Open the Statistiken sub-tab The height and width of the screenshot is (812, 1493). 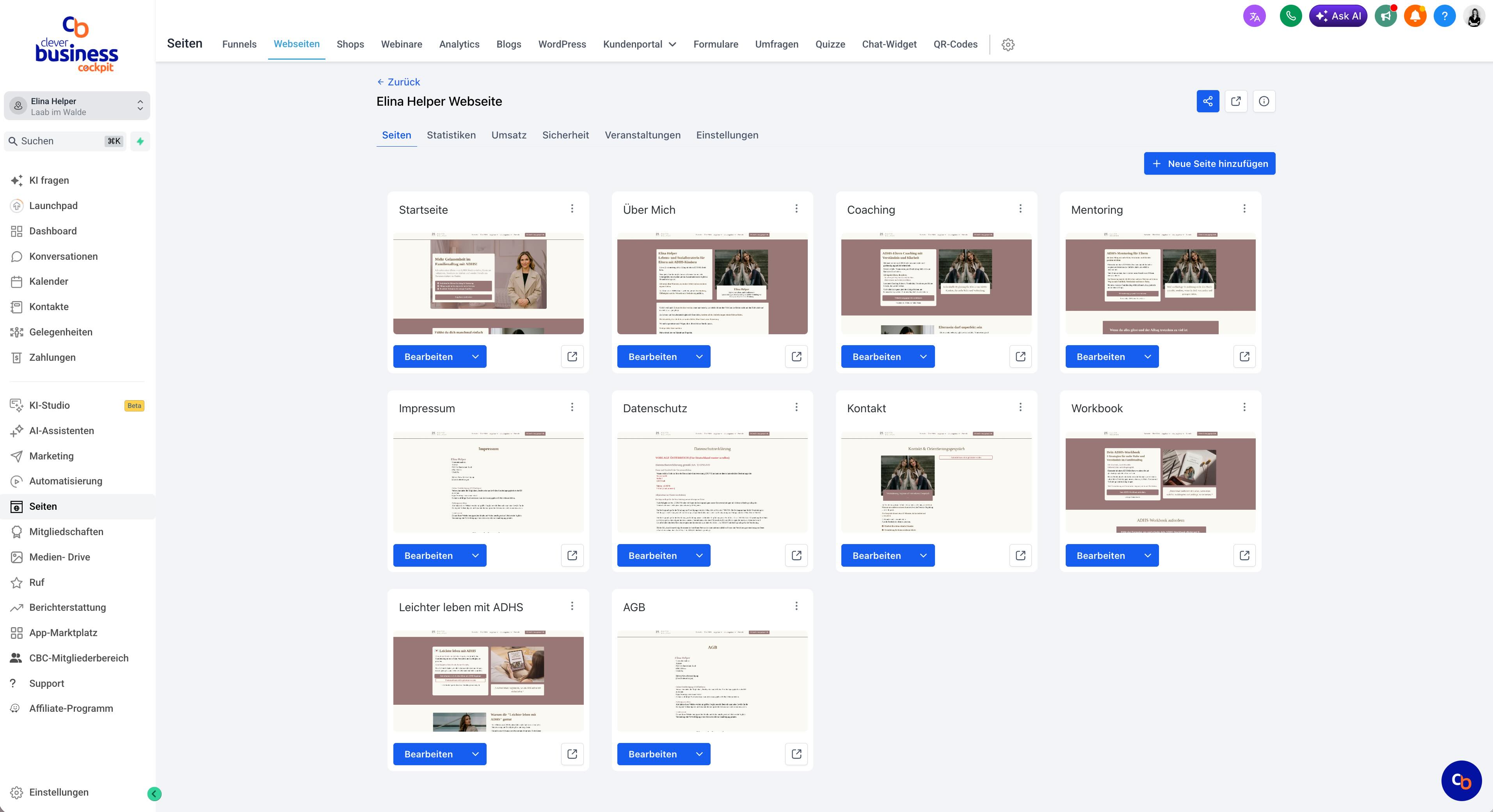(451, 135)
